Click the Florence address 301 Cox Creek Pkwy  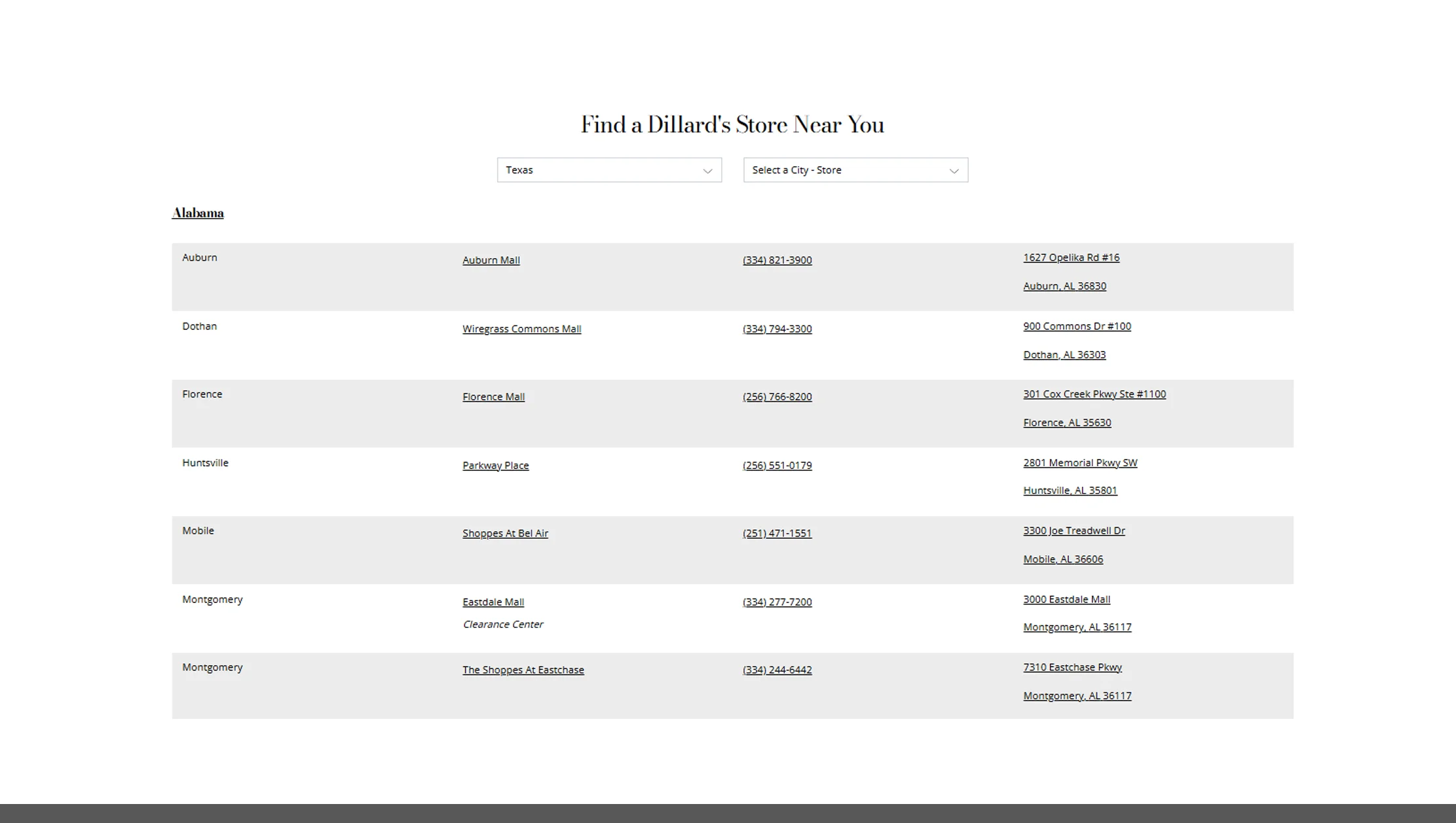click(1094, 393)
